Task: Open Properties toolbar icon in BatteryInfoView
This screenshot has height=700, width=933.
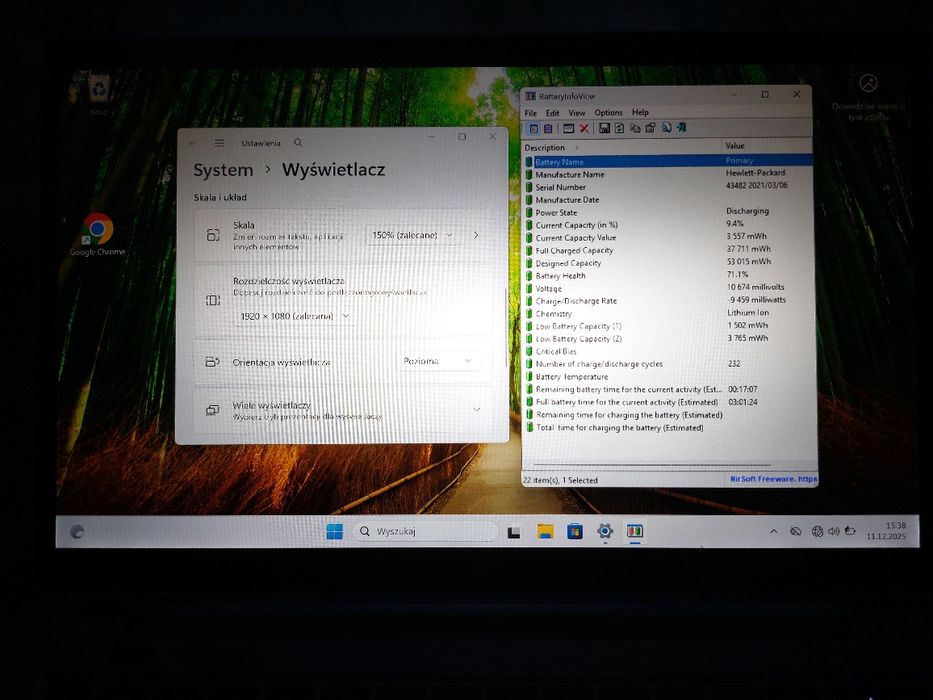Action: coord(650,128)
